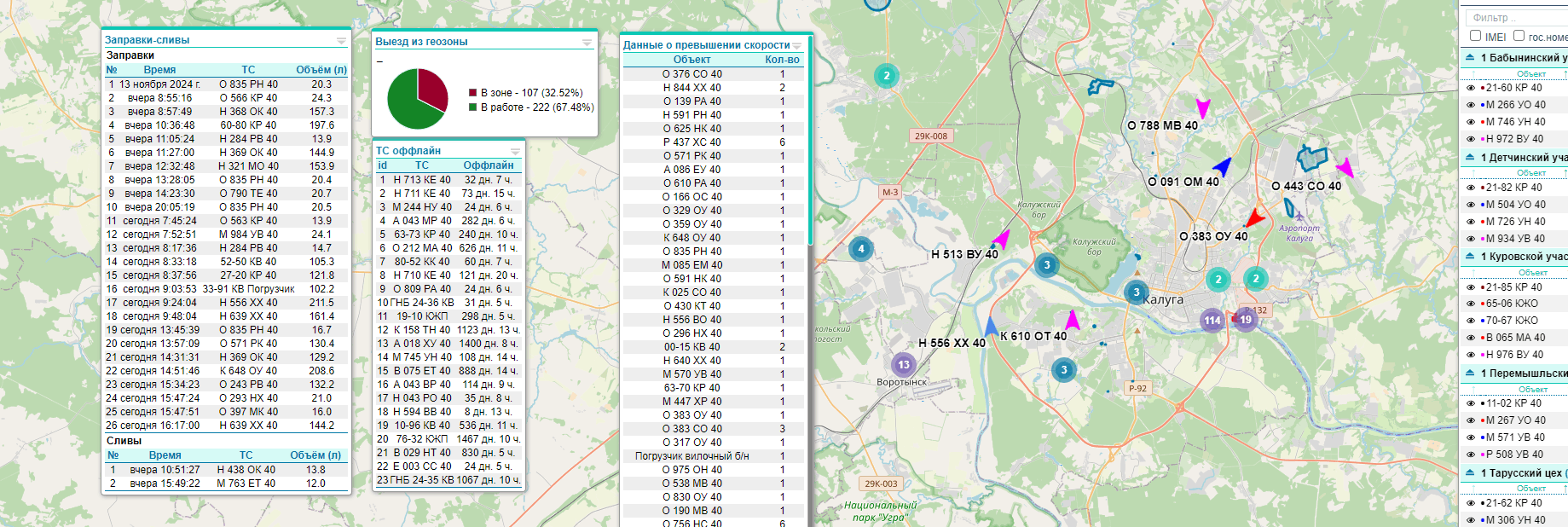Image resolution: width=1568 pixels, height=527 pixels.
Task: Select 11-02 КР 40 in the vehicle list
Action: click(1513, 403)
